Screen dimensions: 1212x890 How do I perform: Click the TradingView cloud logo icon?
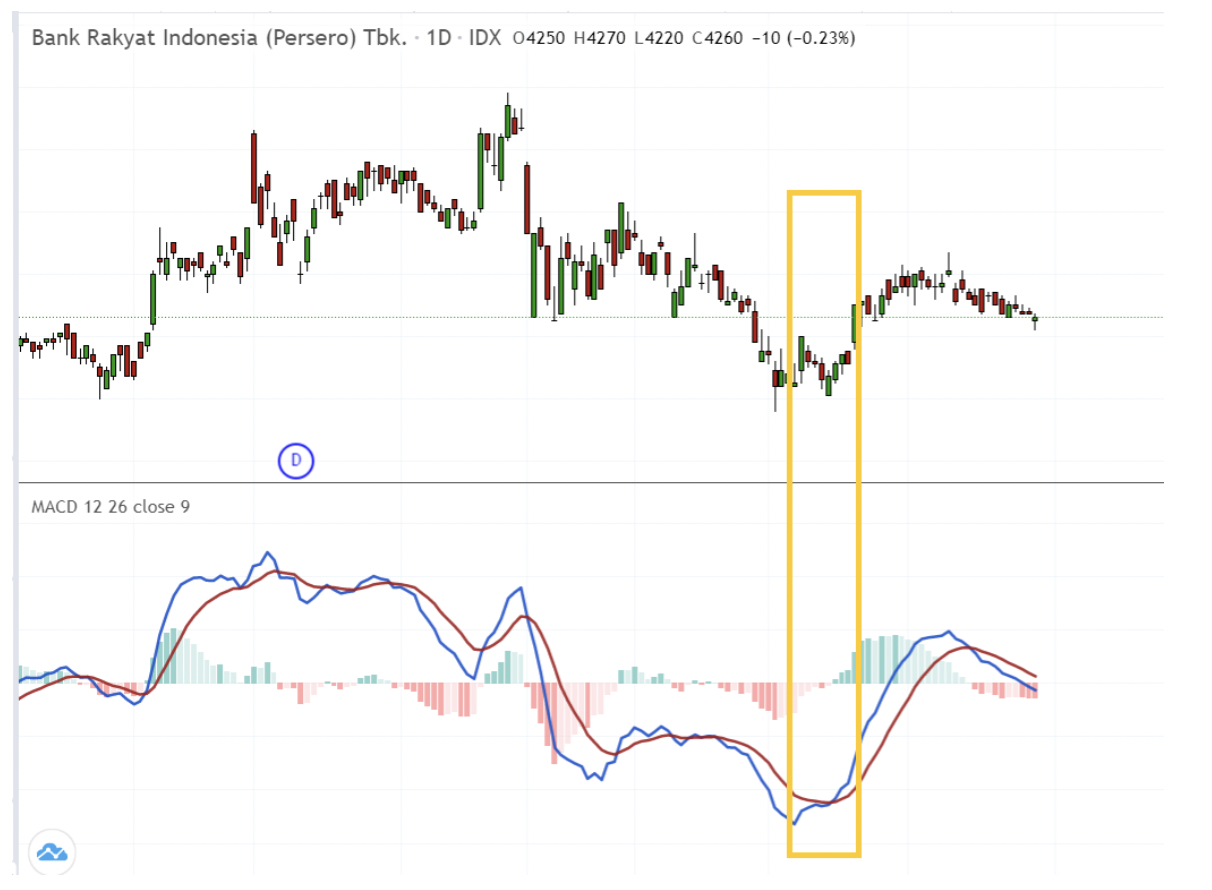tap(54, 853)
